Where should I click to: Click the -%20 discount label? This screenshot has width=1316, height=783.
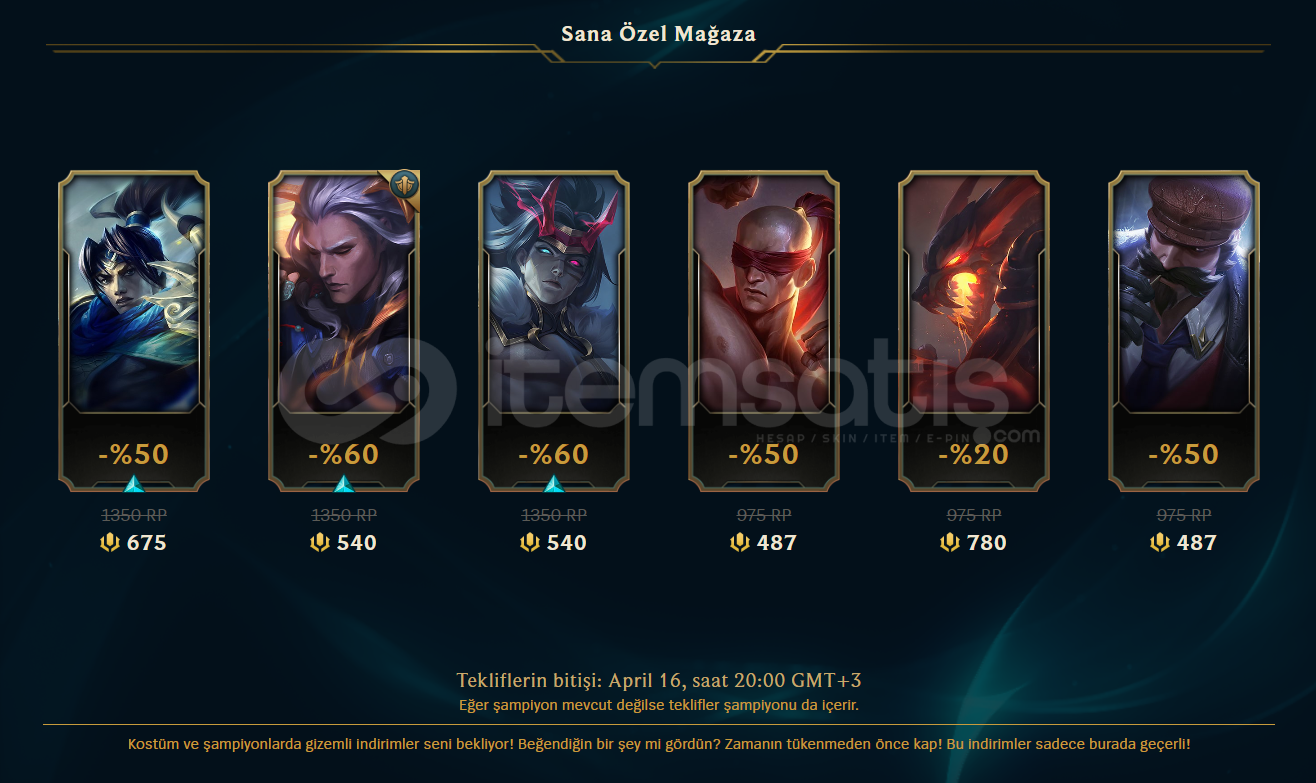pyautogui.click(x=974, y=454)
